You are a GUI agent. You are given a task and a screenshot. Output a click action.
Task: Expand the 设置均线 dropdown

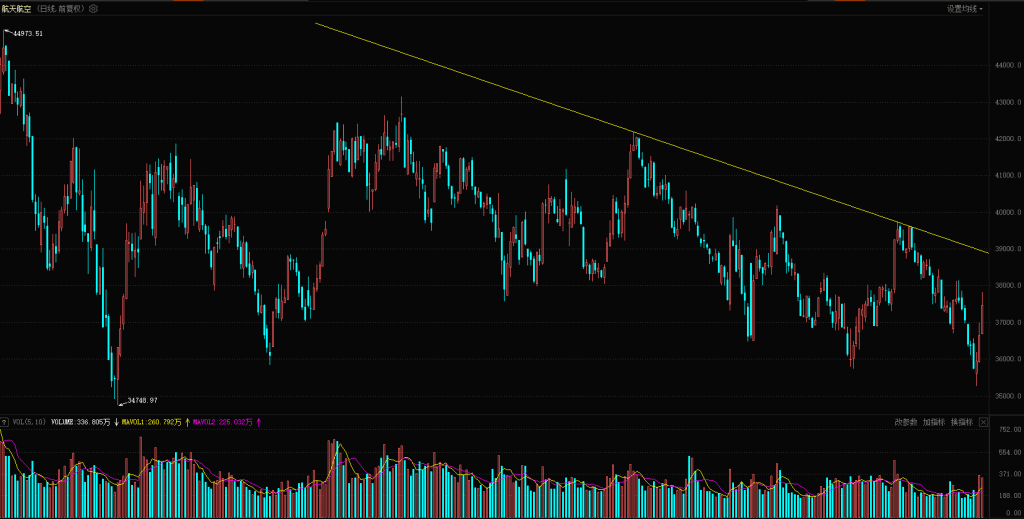click(962, 8)
